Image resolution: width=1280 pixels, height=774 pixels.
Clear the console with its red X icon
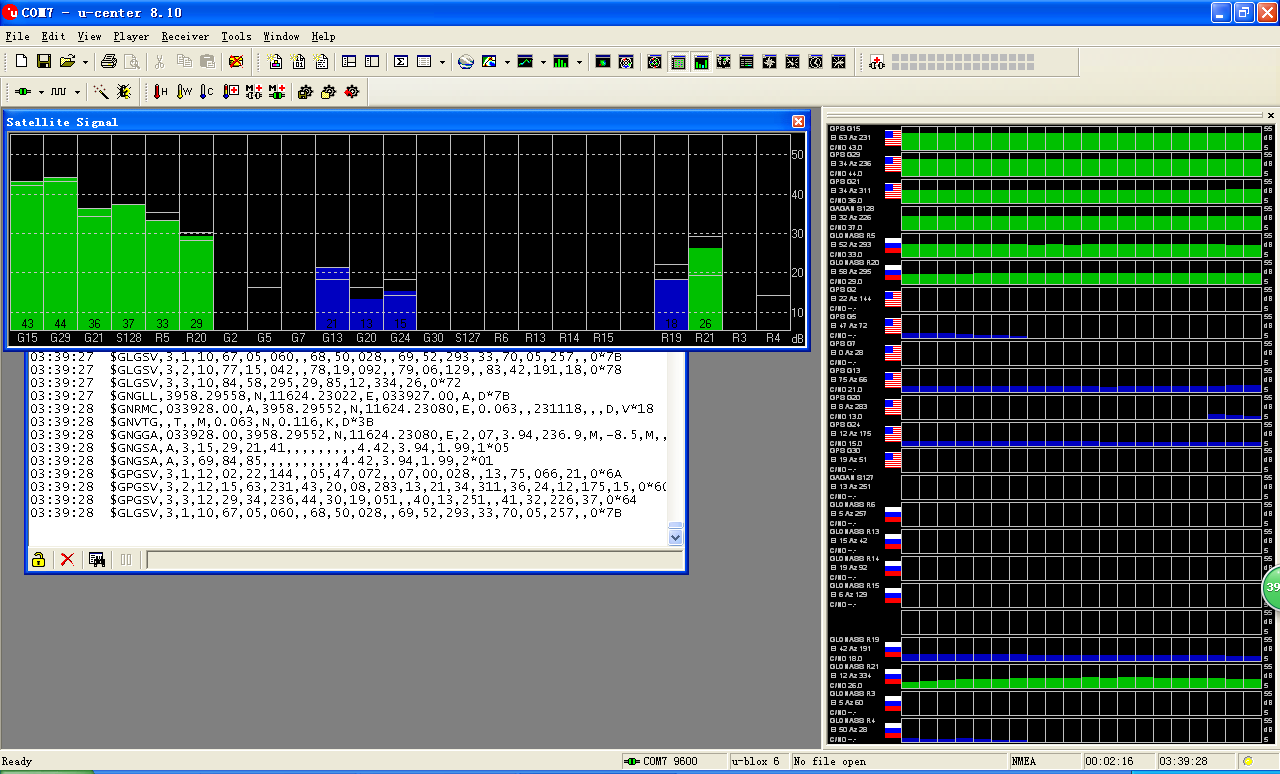67,559
